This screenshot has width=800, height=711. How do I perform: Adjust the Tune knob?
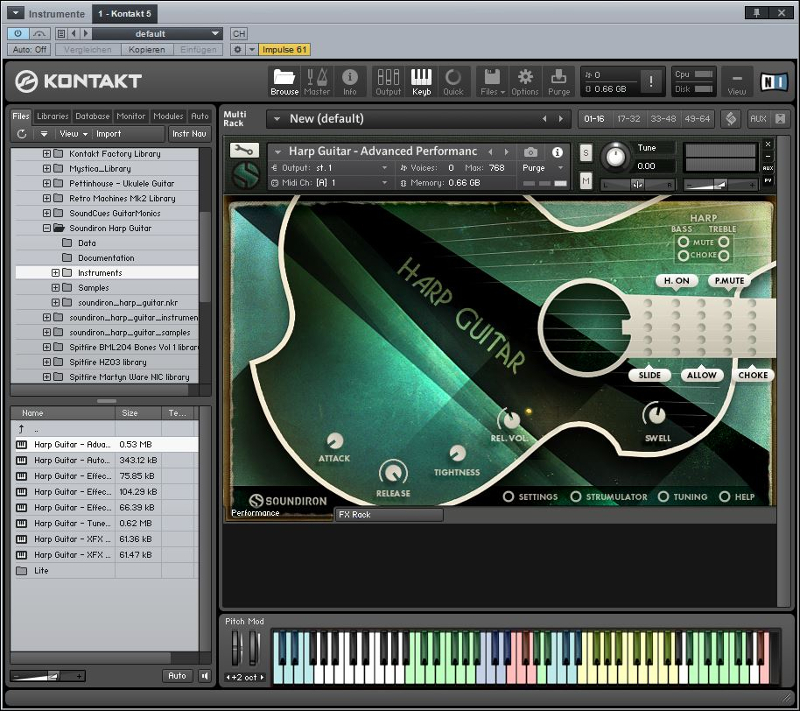click(615, 157)
